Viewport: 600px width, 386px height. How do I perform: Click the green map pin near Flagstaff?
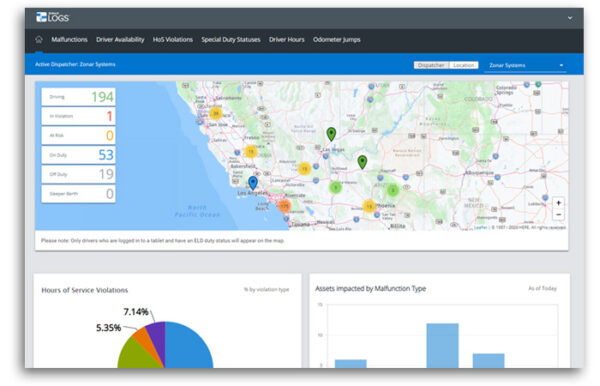[362, 162]
